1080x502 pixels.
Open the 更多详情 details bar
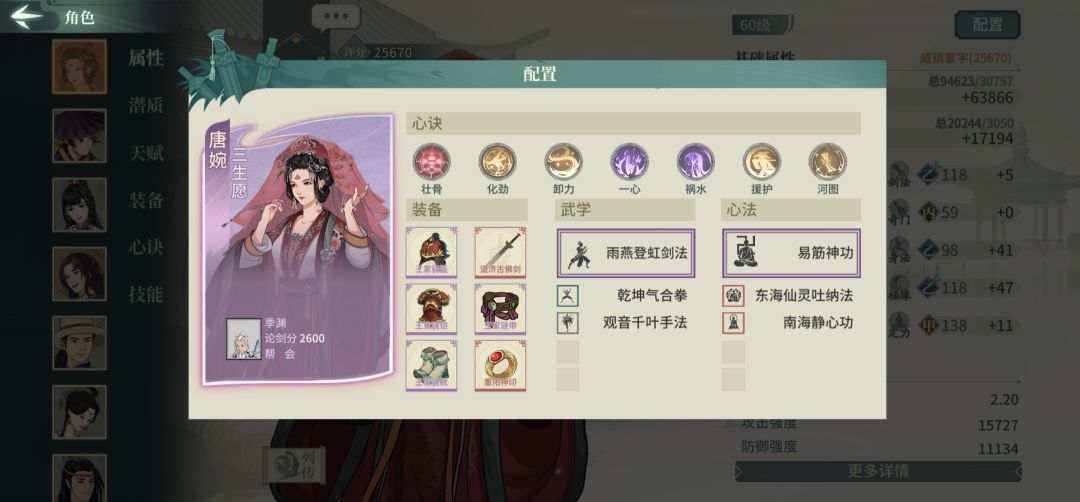878,472
